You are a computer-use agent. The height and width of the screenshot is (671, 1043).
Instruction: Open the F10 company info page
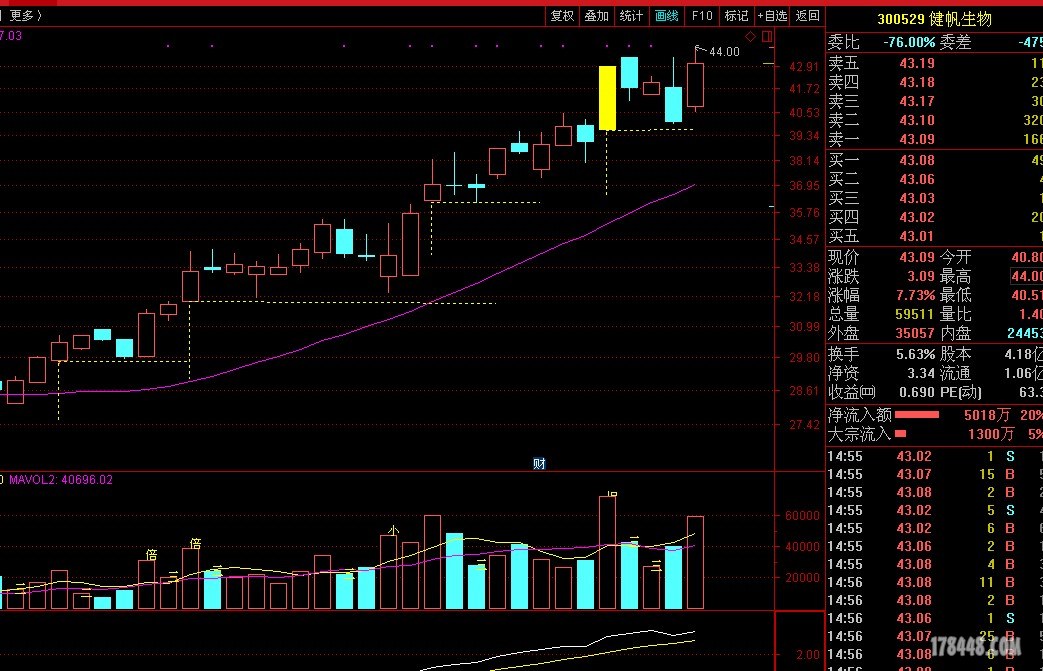click(x=702, y=15)
